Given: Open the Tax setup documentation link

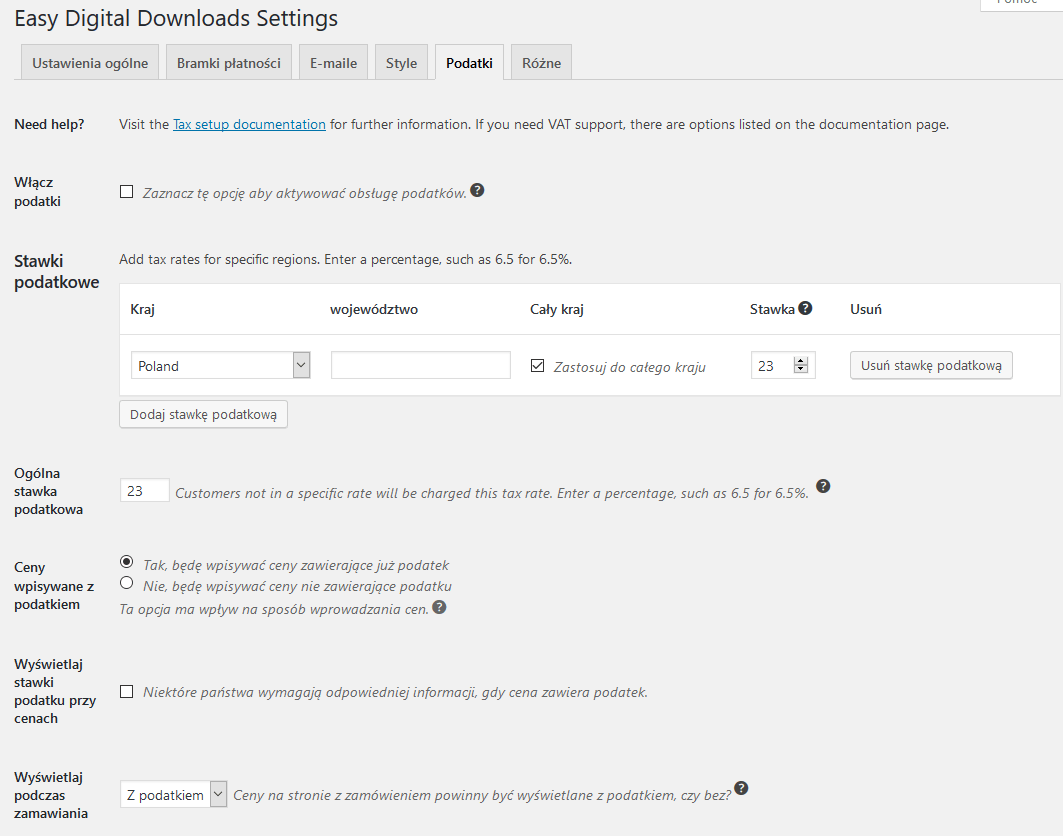Looking at the screenshot, I should tap(249, 125).
